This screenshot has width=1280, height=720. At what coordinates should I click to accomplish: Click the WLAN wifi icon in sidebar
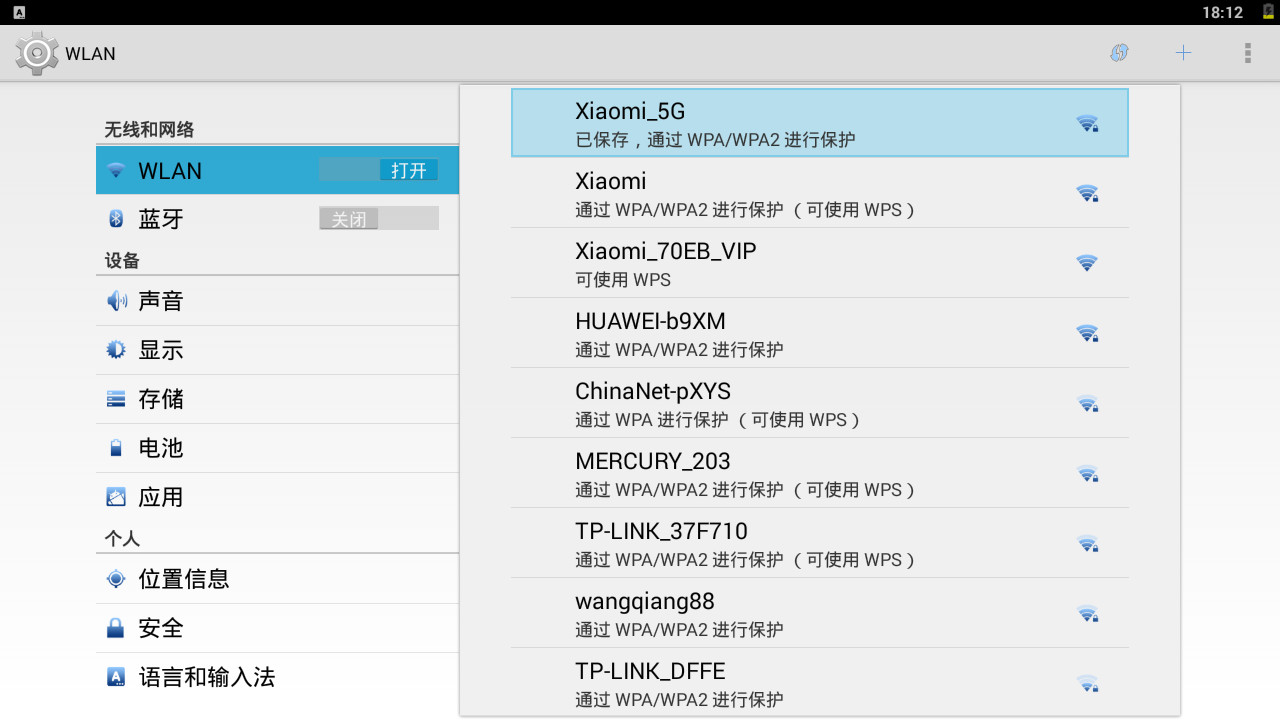(x=116, y=171)
